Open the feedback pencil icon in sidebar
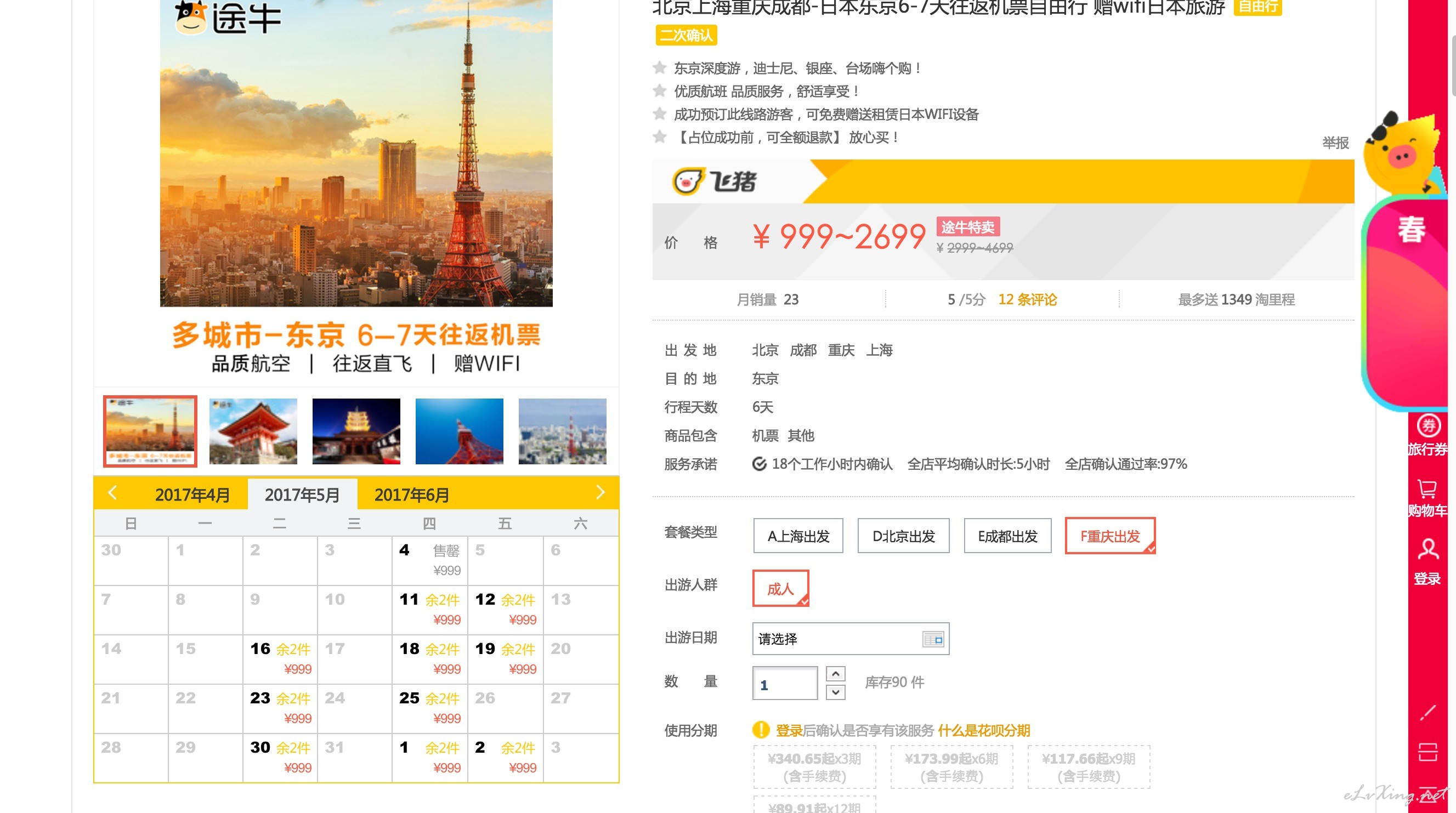The width and height of the screenshot is (1456, 813). pyautogui.click(x=1427, y=713)
